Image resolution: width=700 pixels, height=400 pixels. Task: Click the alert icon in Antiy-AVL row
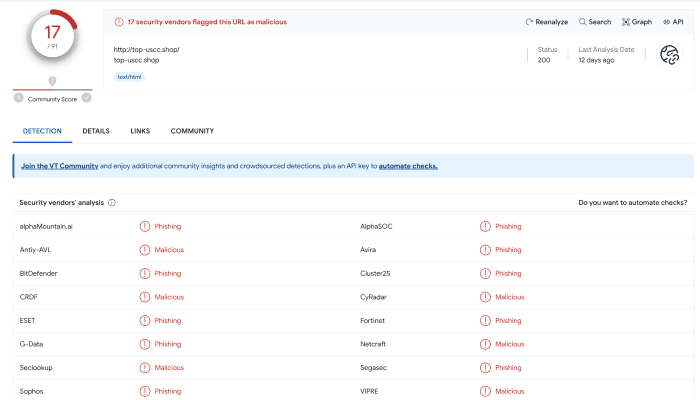[145, 250]
